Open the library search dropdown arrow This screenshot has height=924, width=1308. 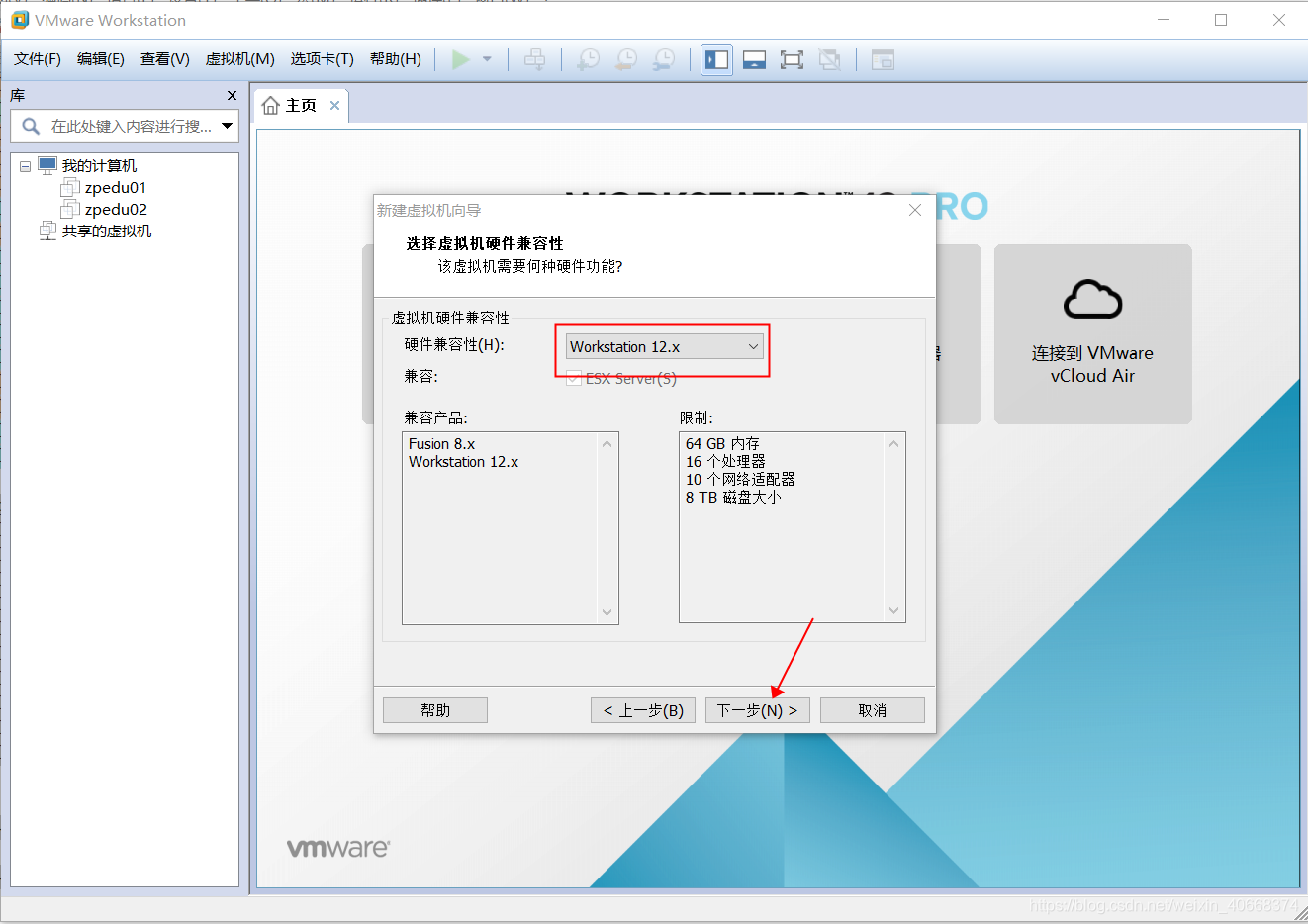click(x=228, y=127)
